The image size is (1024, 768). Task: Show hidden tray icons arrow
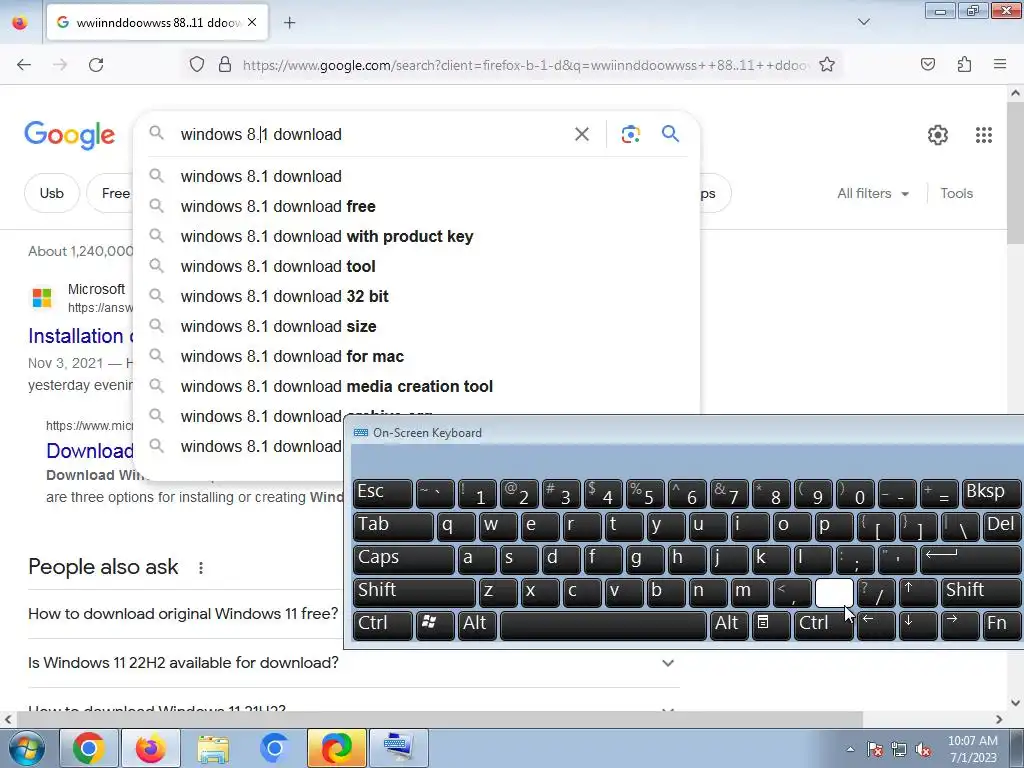[x=850, y=749]
